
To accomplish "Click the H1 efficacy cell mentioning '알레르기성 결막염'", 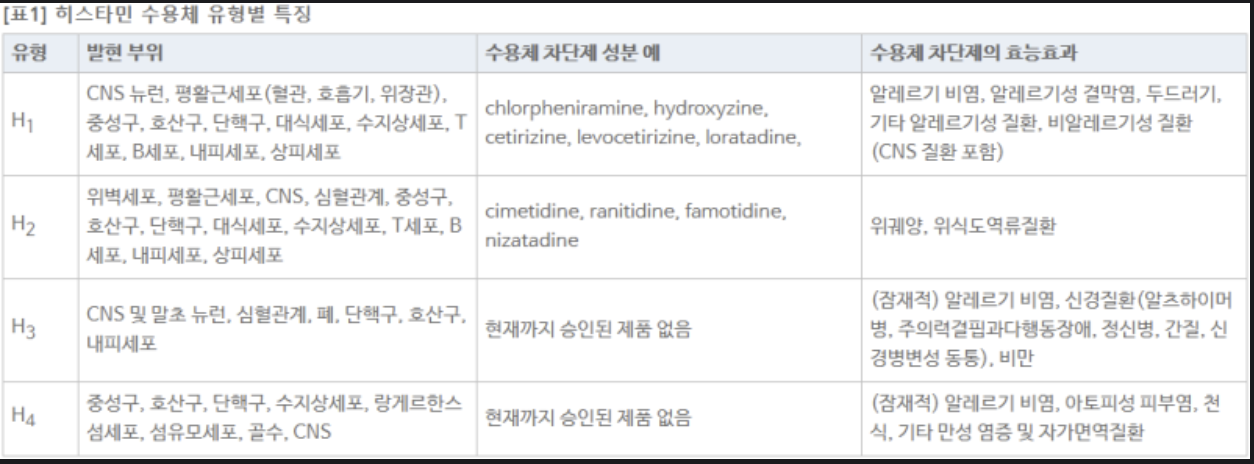I will click(x=1045, y=123).
